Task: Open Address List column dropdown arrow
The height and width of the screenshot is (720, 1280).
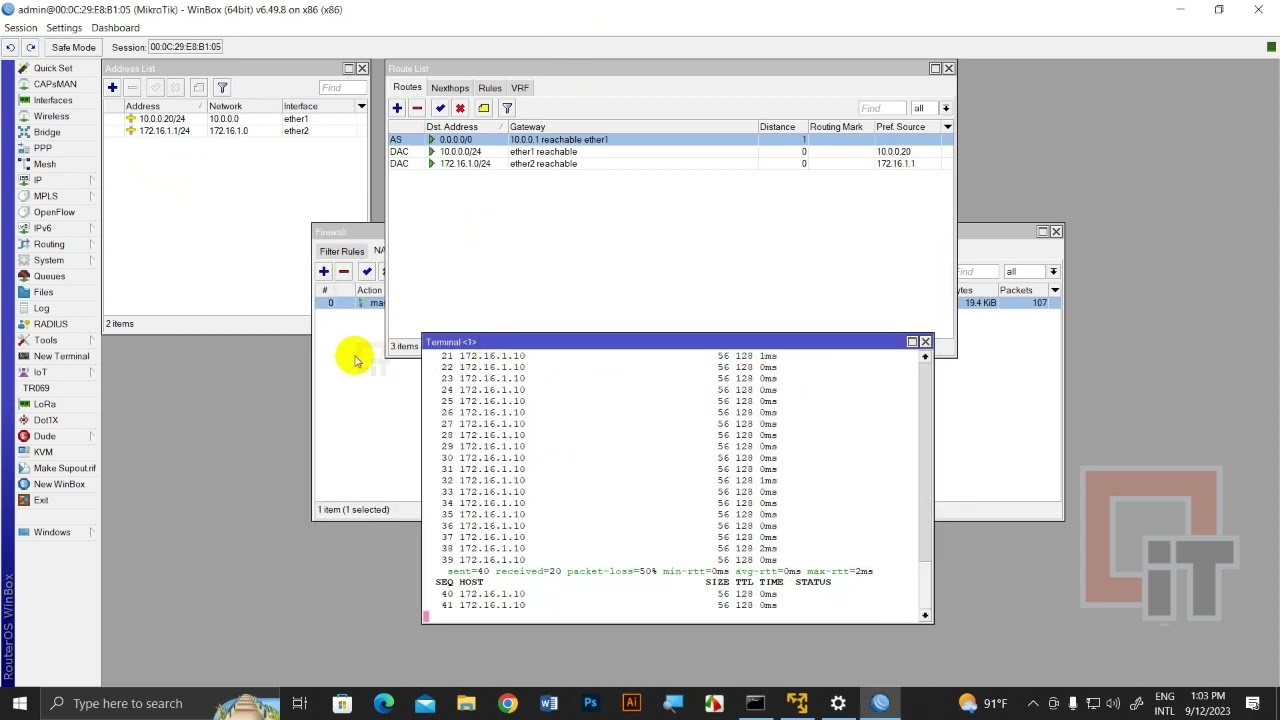Action: pos(361,106)
